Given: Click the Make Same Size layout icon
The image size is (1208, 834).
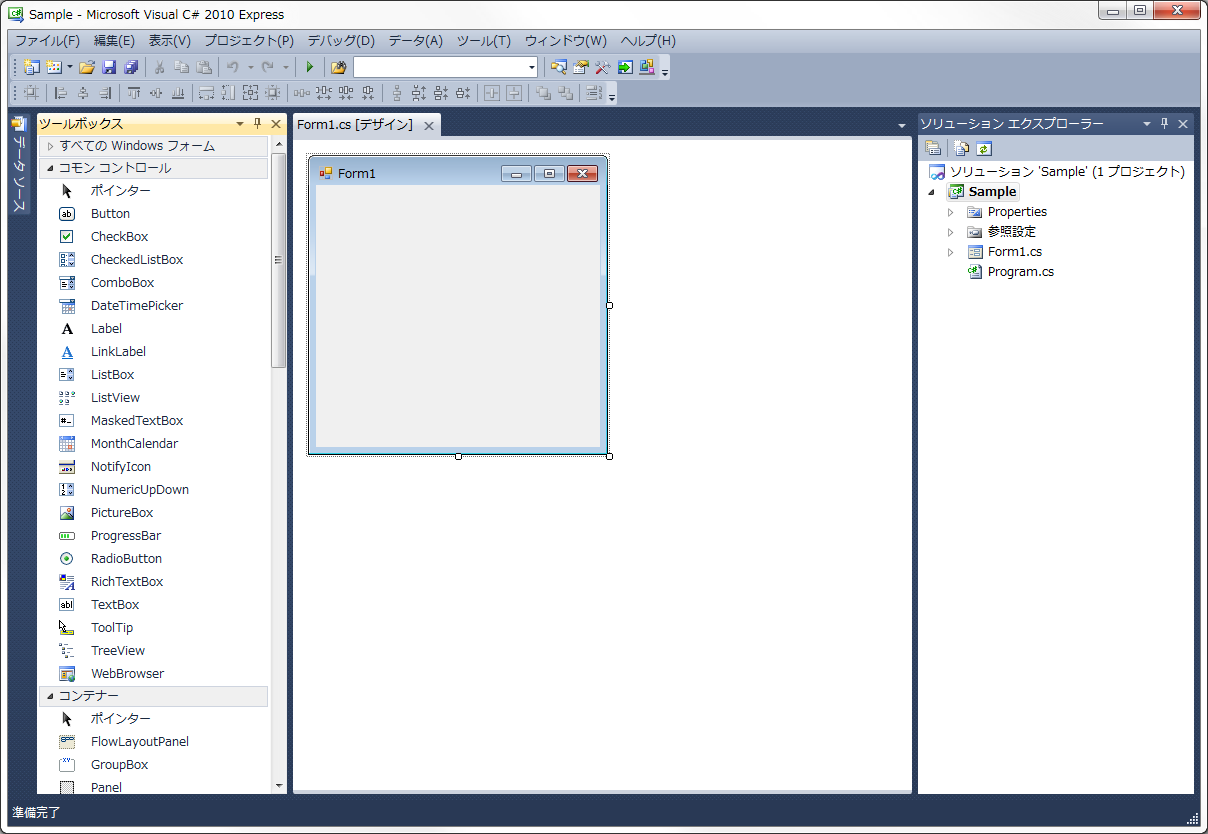Looking at the screenshot, I should pyautogui.click(x=250, y=93).
